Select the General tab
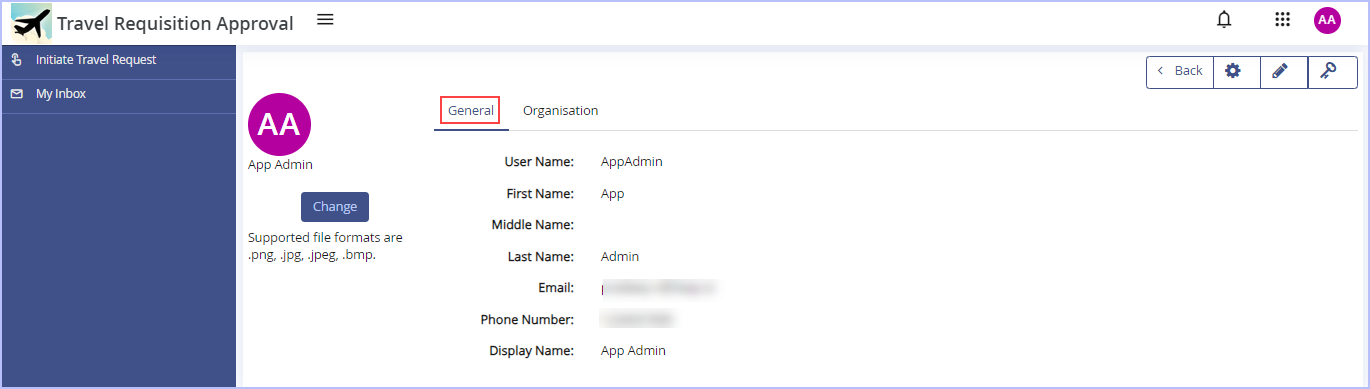This screenshot has height=389, width=1370. 471,111
